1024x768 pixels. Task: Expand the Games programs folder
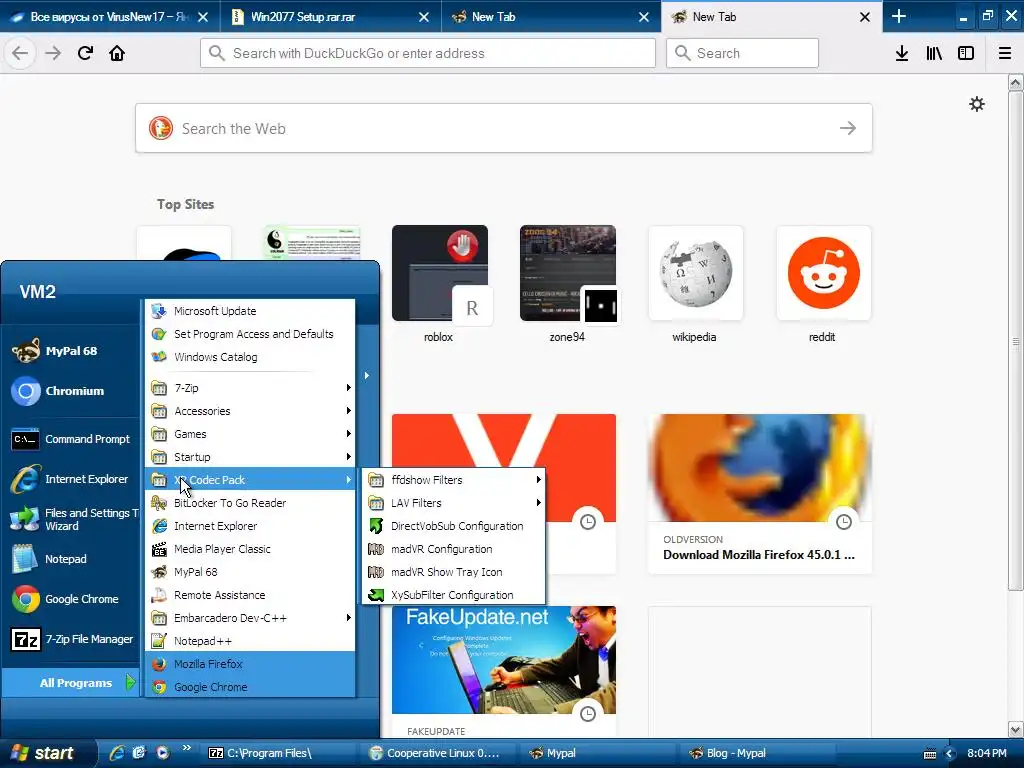click(x=250, y=434)
